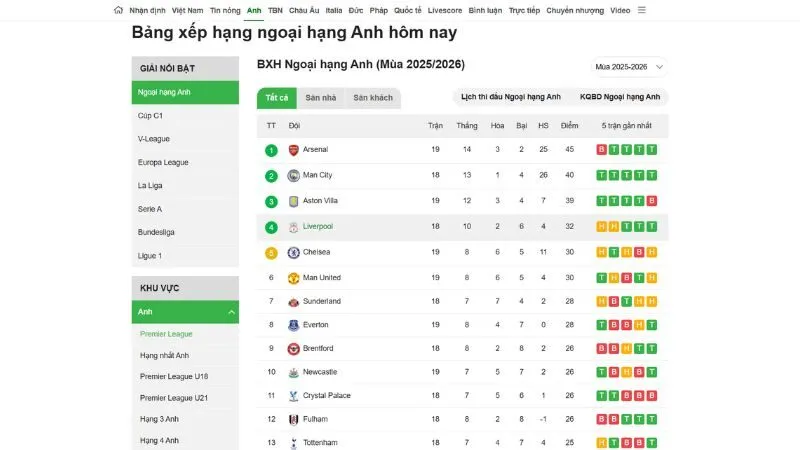The height and width of the screenshot is (450, 800).
Task: Open Chuyển nhượng in the top menu
Action: tap(575, 10)
